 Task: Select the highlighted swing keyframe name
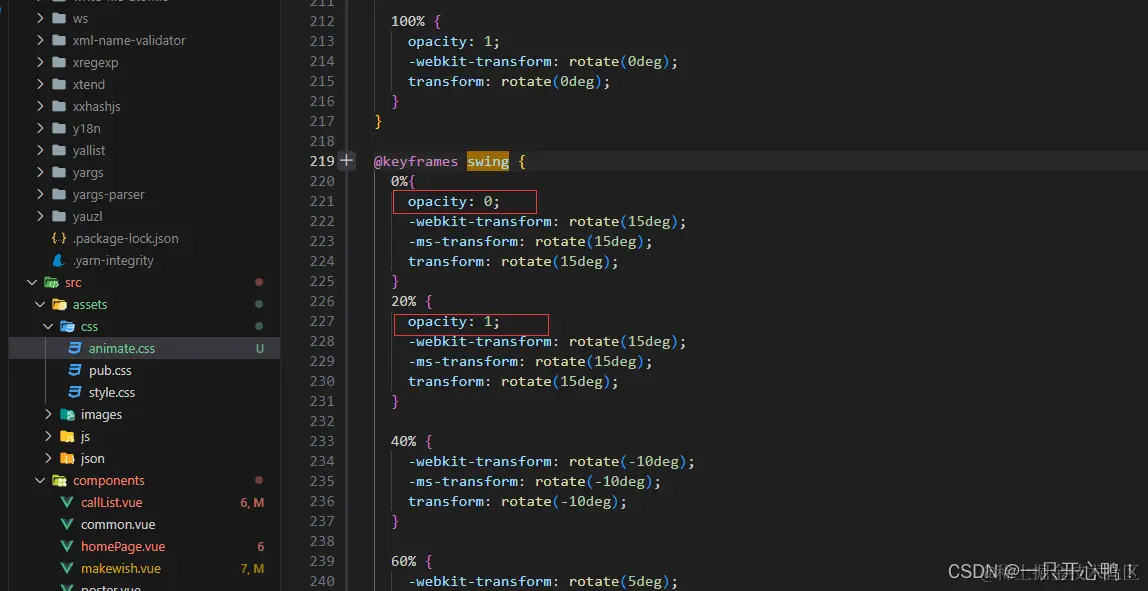coord(487,161)
